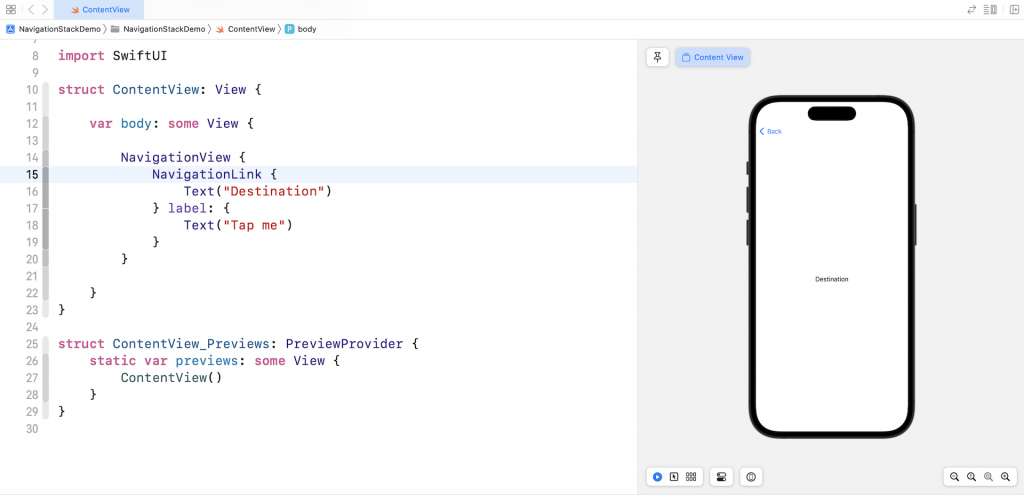This screenshot has width=1024, height=495.
Task: Open the preview device selector icon
Action: click(751, 477)
